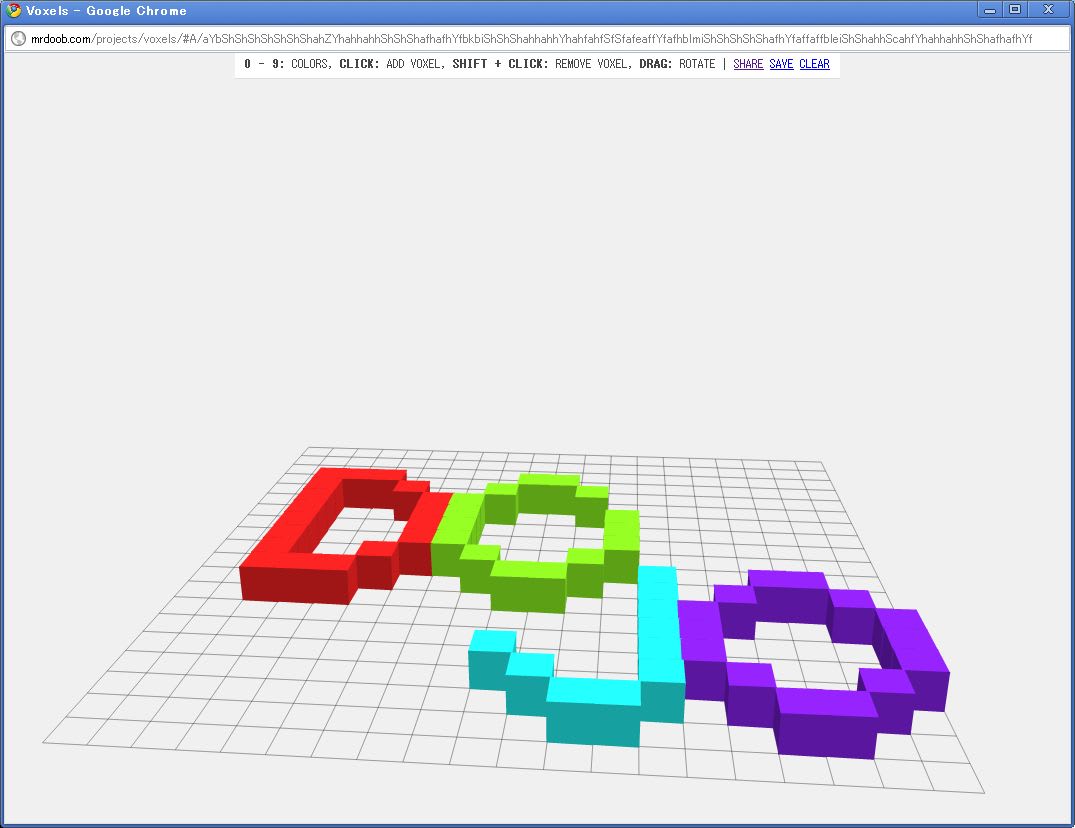This screenshot has width=1075, height=828.
Task: Click the globe icon in address bar
Action: point(17,39)
